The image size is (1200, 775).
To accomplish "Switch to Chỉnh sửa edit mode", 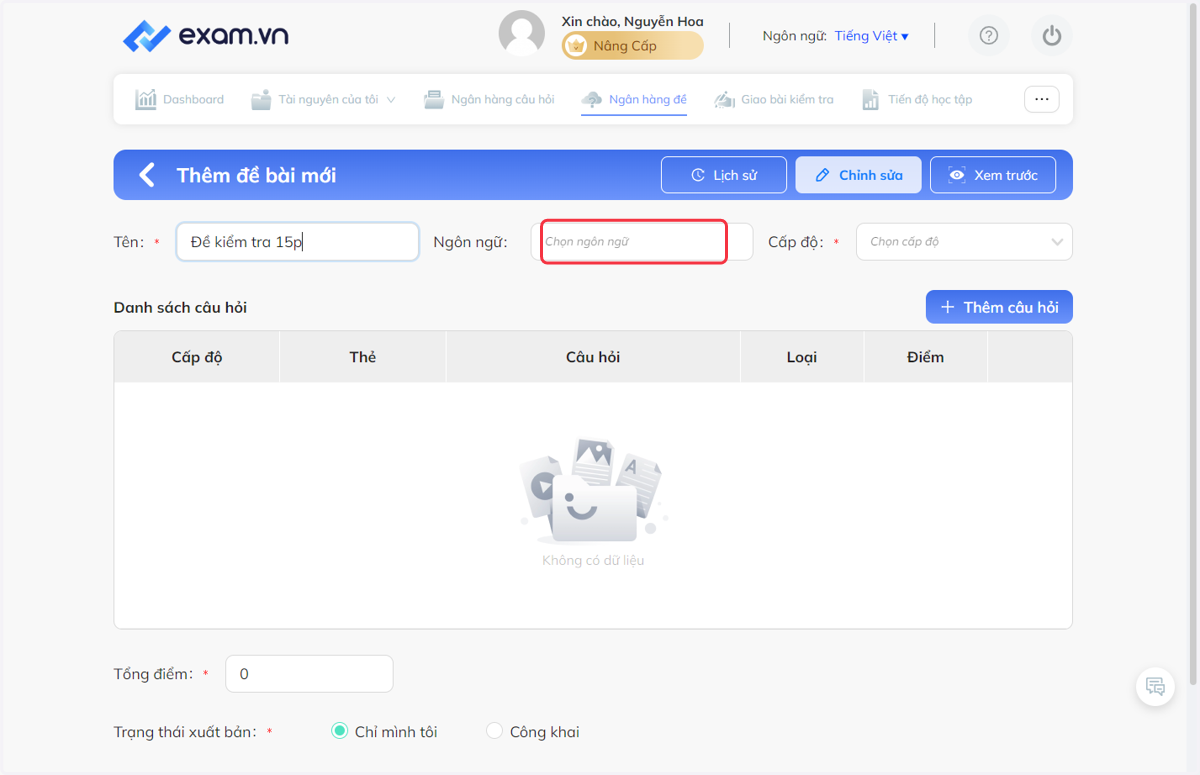I will (859, 175).
